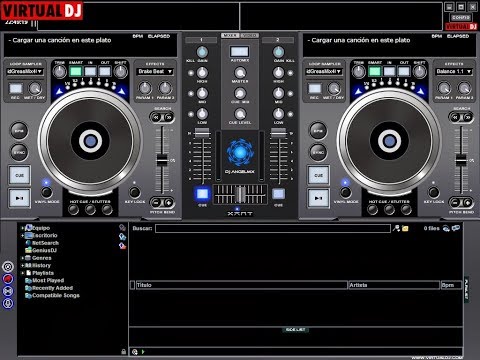Click the right deck pitch bend plus button
This screenshot has height=360, width=480.
[x=468, y=202]
